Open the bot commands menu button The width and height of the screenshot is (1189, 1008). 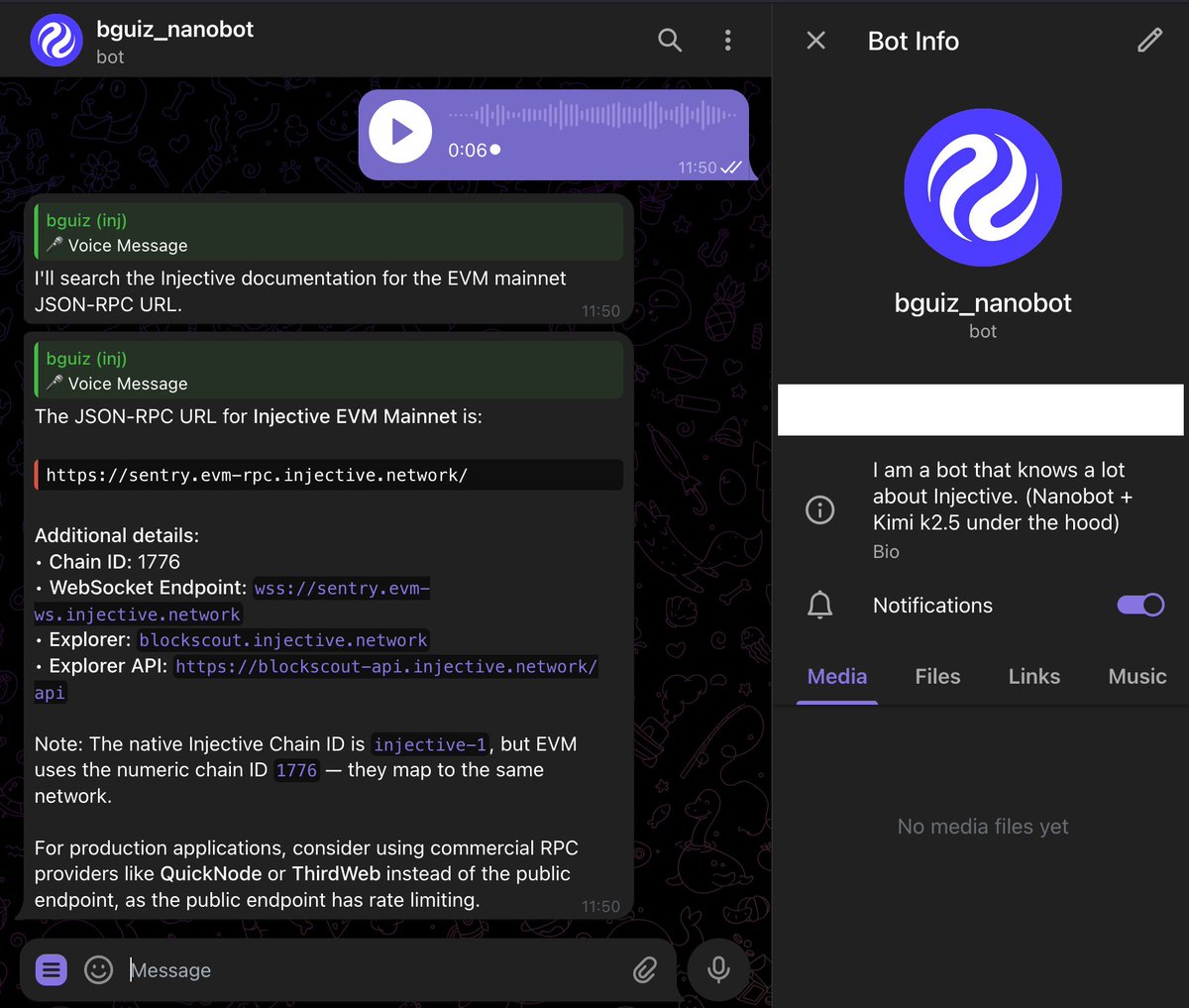pos(52,969)
